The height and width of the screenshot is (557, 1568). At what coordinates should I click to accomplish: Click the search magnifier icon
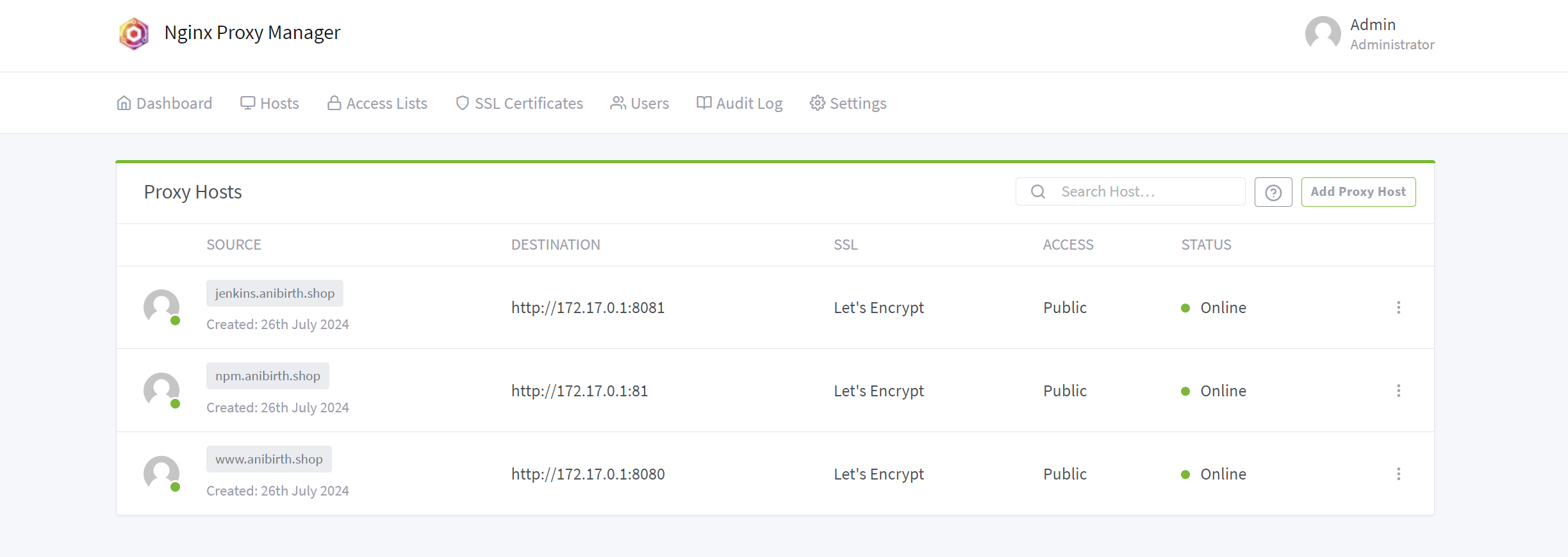pos(1038,191)
